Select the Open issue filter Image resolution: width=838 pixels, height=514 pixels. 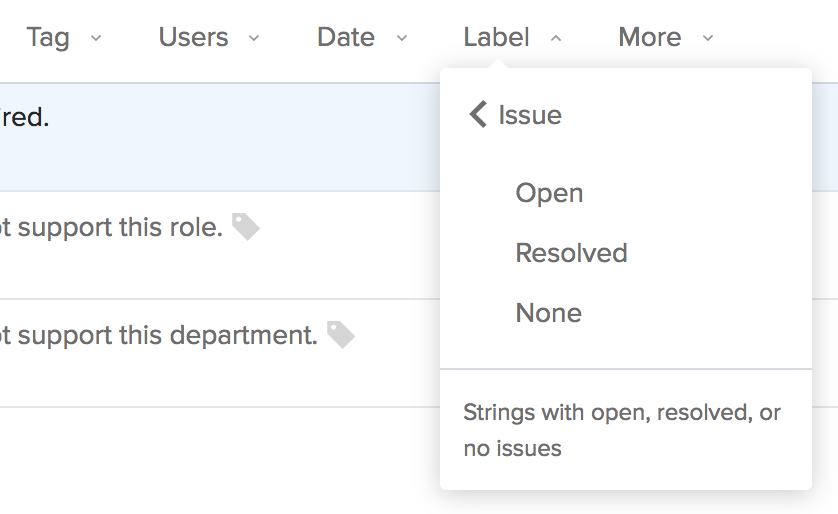coord(549,193)
